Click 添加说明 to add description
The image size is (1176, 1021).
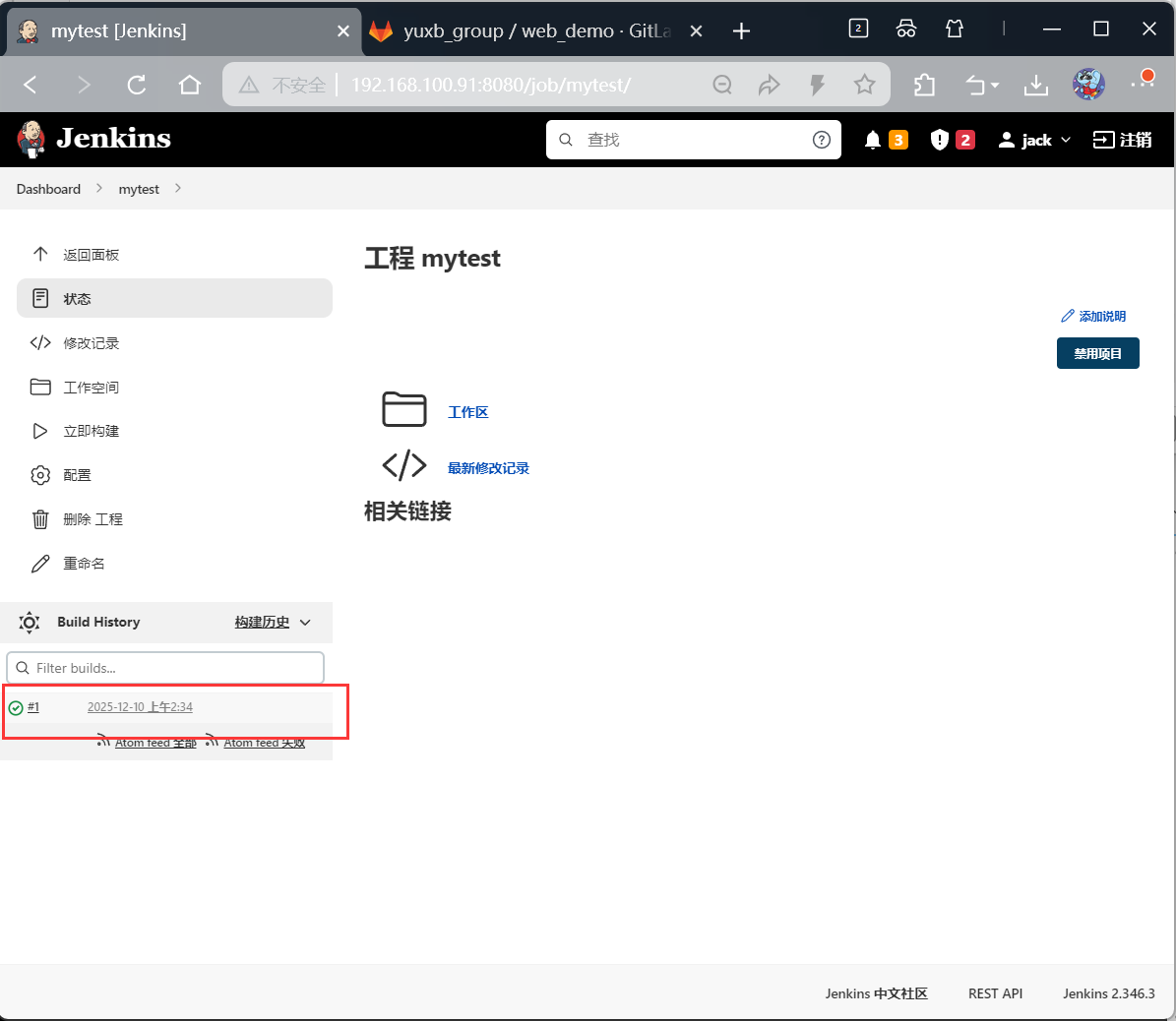pos(1093,317)
